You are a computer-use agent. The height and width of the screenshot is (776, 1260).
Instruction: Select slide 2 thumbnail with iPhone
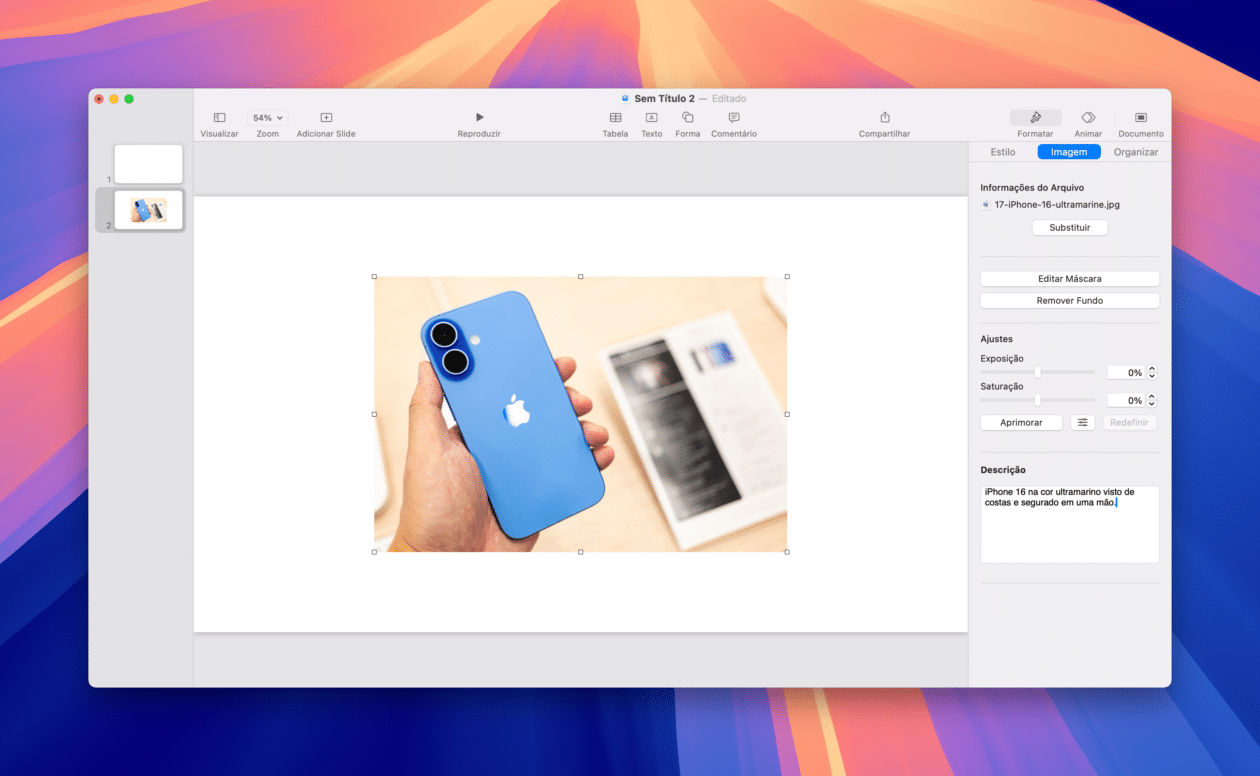point(149,210)
